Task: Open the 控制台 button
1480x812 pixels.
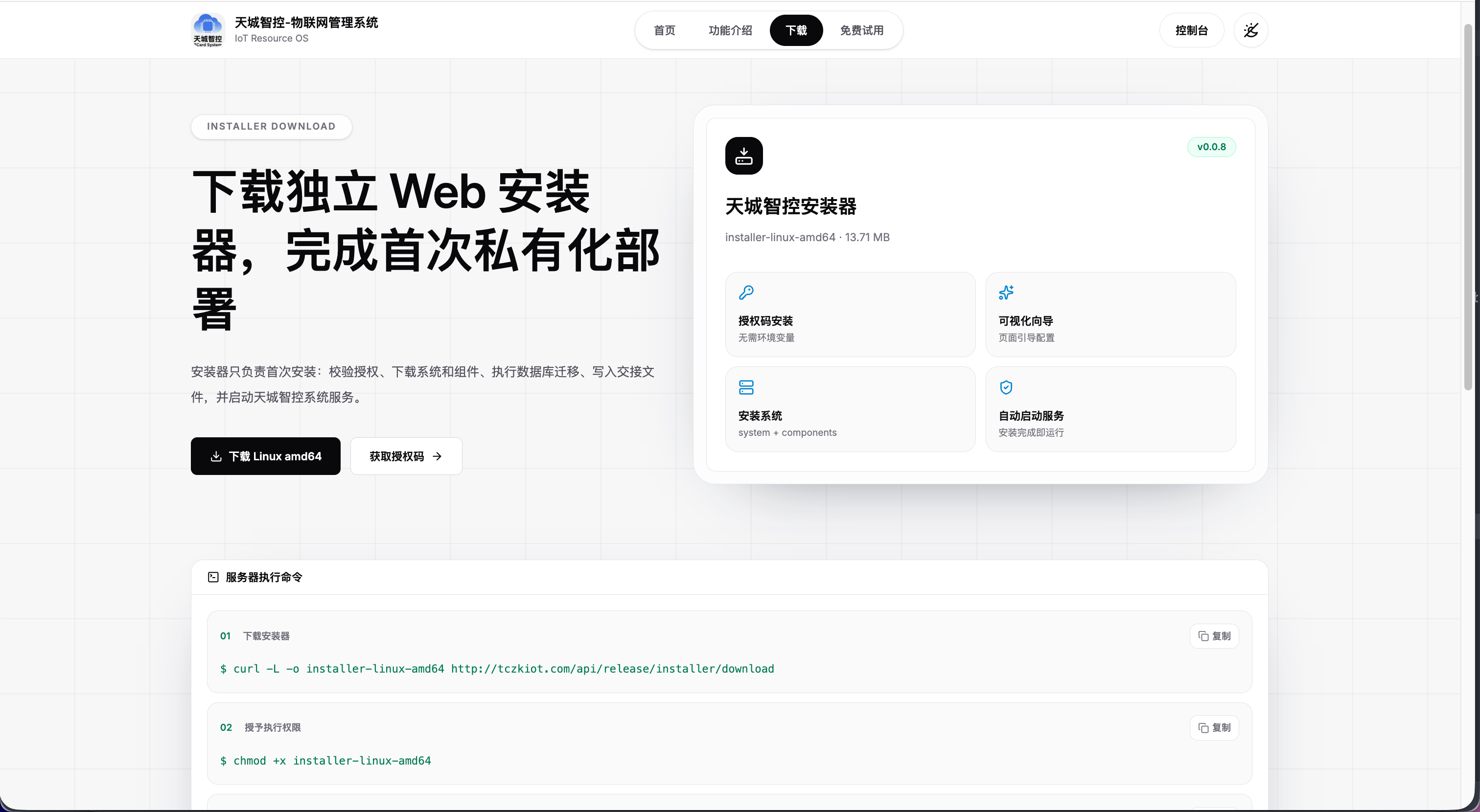Action: (x=1191, y=30)
